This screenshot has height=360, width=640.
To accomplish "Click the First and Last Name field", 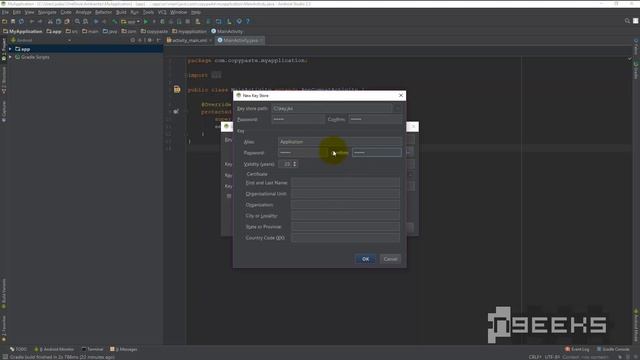I will pyautogui.click(x=345, y=183).
